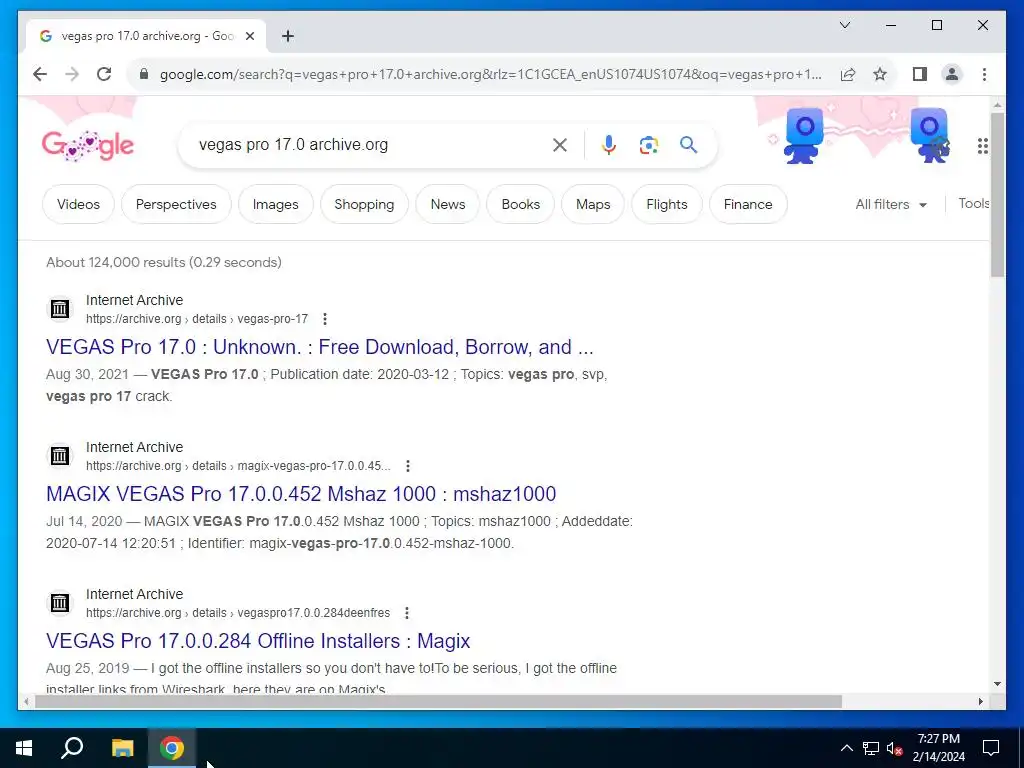
Task: Open the Google apps grid icon
Action: click(x=982, y=146)
